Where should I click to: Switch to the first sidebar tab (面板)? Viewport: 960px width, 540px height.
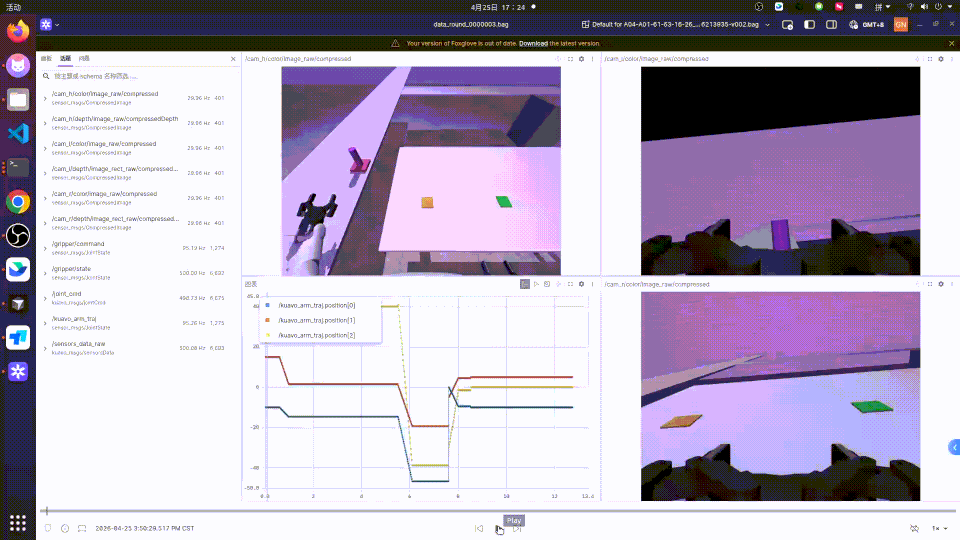pyautogui.click(x=47, y=60)
